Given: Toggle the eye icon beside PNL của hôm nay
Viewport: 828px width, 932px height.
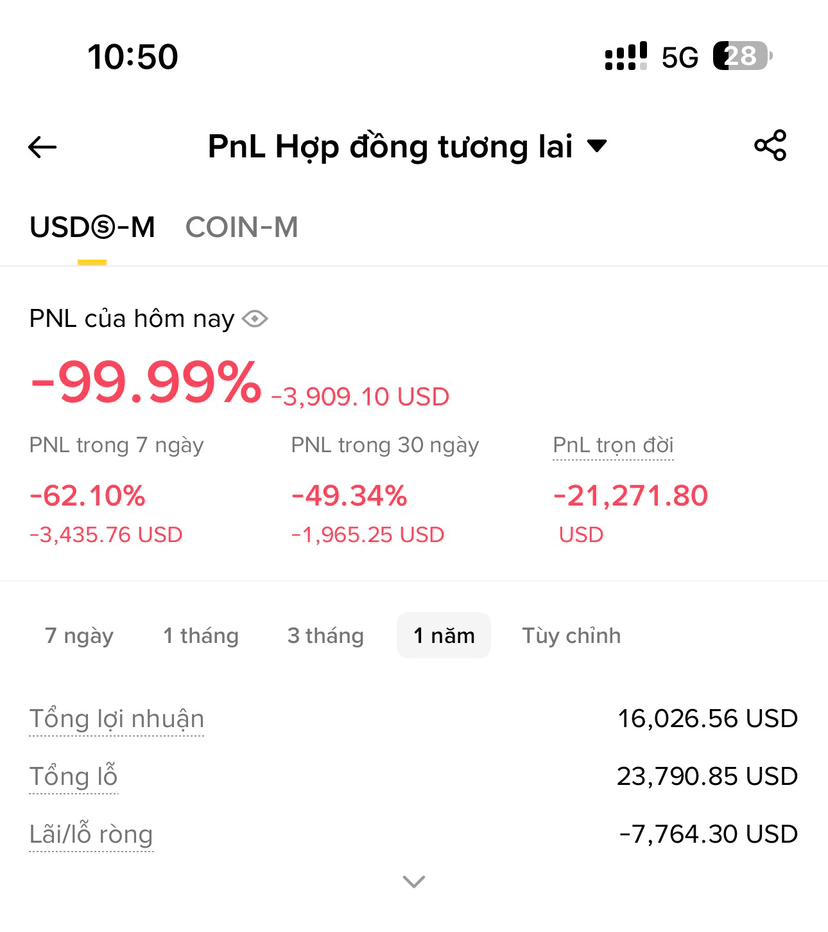Looking at the screenshot, I should [x=255, y=319].
